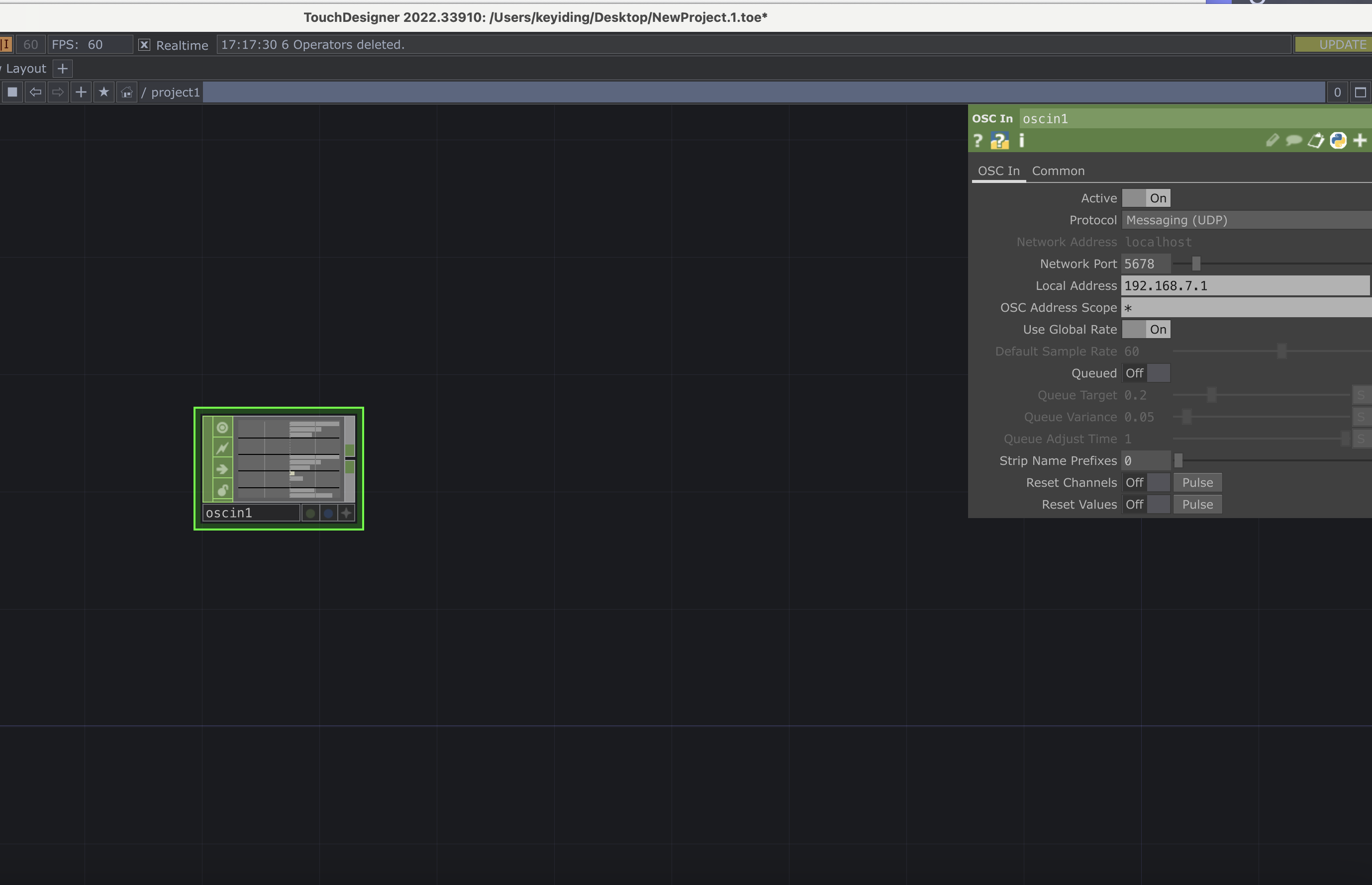Toggle the viewer active icon on oscin1 node
The image size is (1372, 885).
point(222,428)
